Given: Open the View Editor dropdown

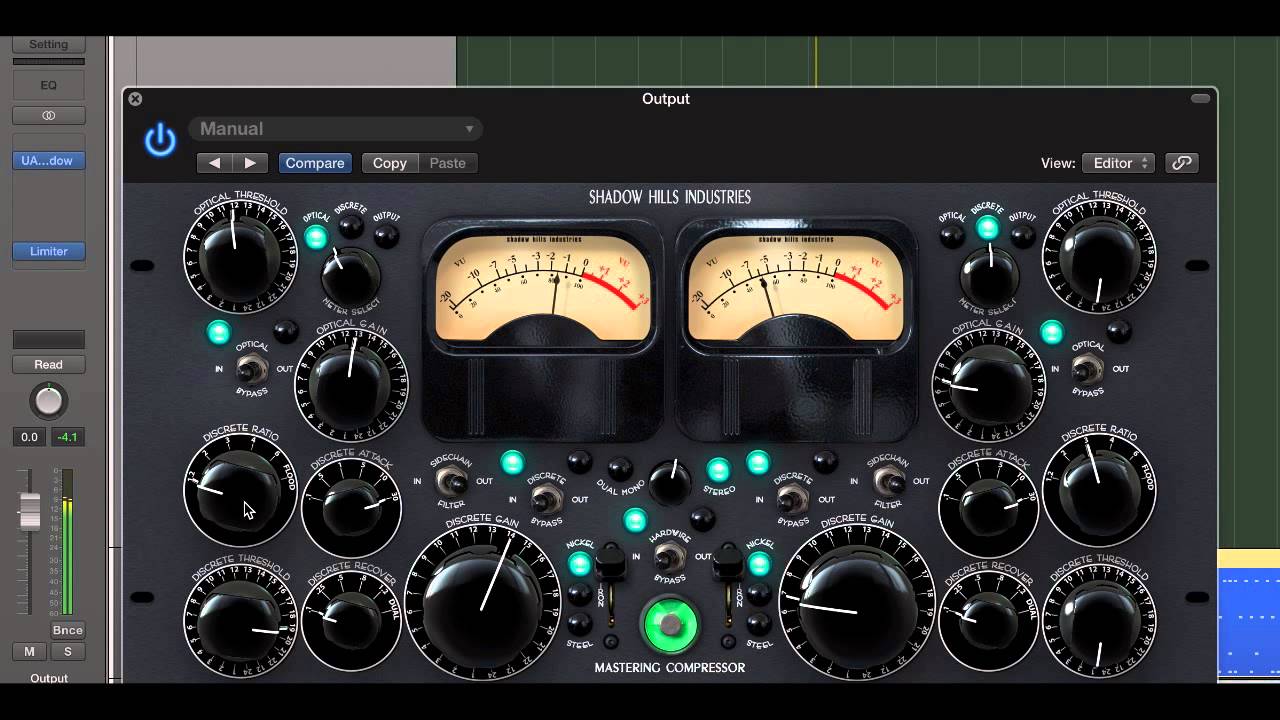Looking at the screenshot, I should [1118, 163].
